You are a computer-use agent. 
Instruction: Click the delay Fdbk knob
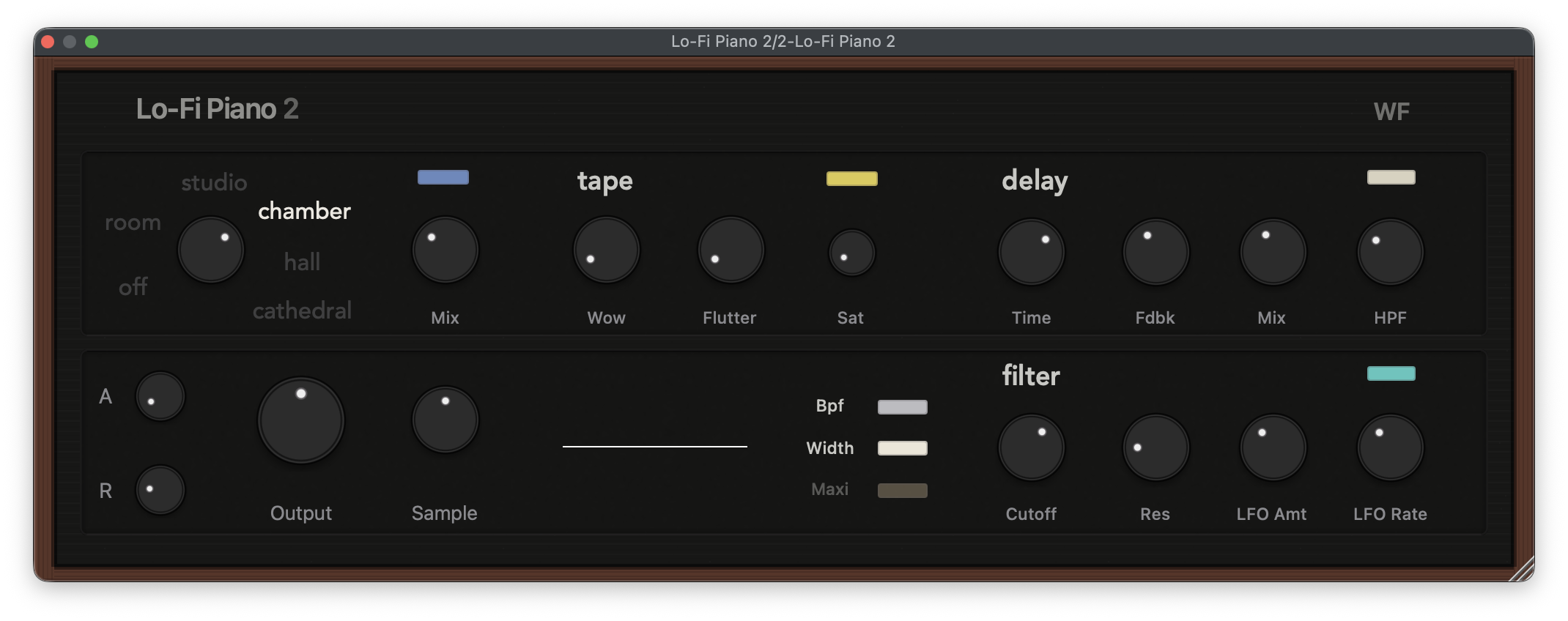click(1156, 252)
